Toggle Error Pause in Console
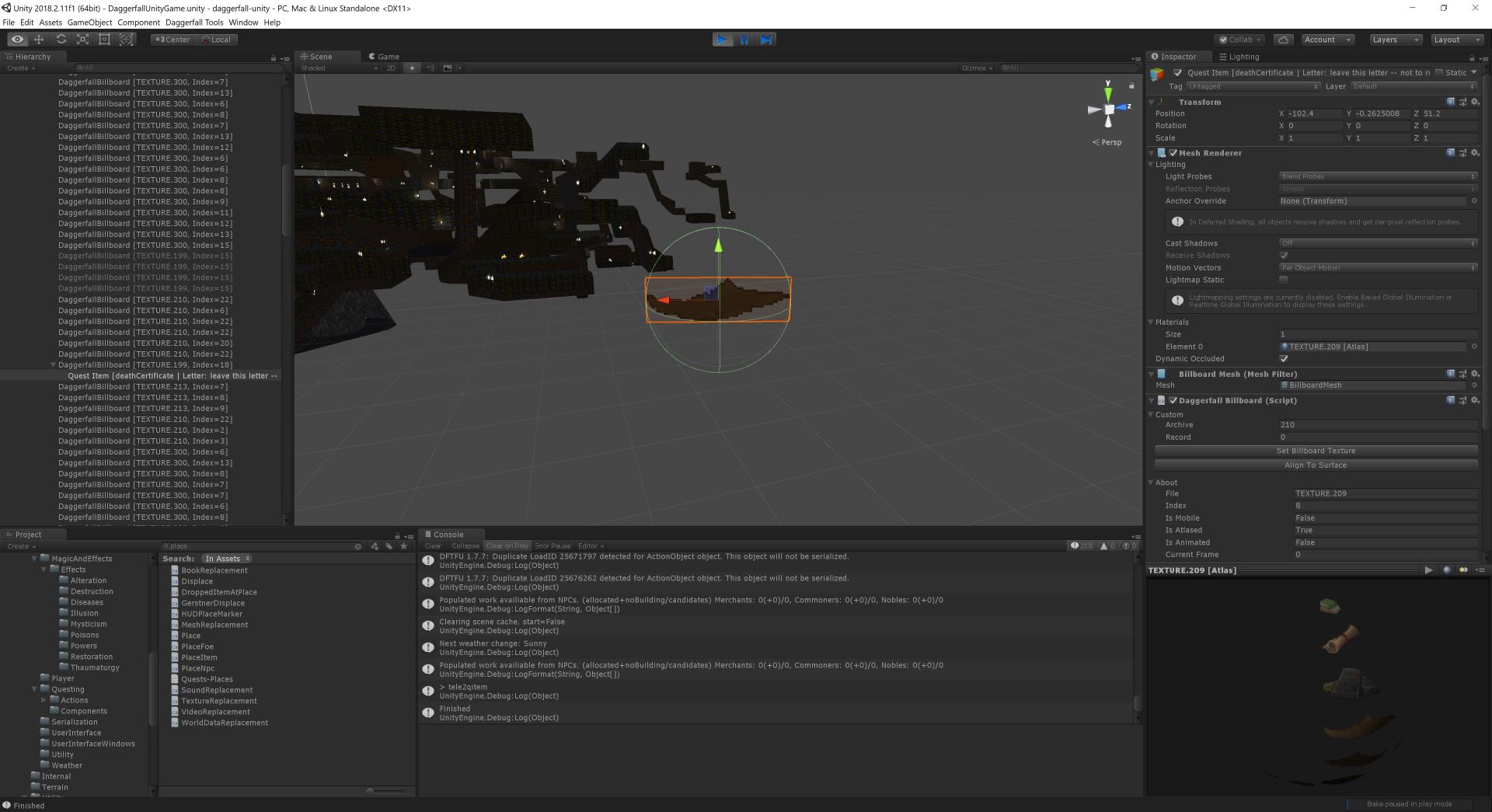 (553, 546)
